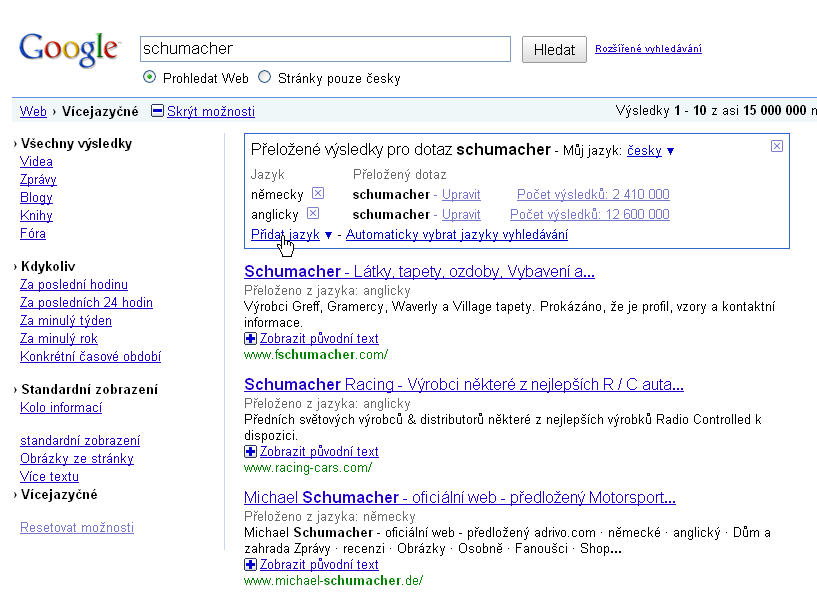Click the www.michael-schumacher.de/ URL text
Viewport: 817px width, 597px height.
pos(333,581)
